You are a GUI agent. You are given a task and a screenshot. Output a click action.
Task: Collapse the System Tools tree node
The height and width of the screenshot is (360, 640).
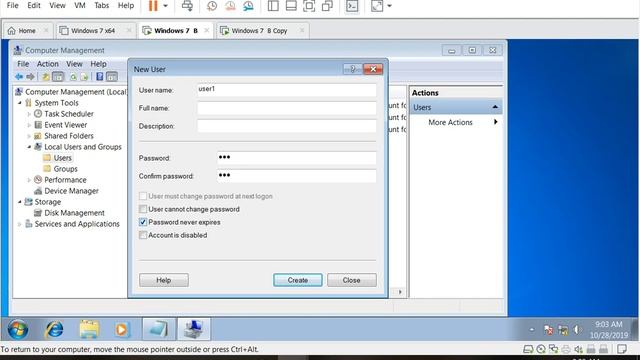point(20,103)
